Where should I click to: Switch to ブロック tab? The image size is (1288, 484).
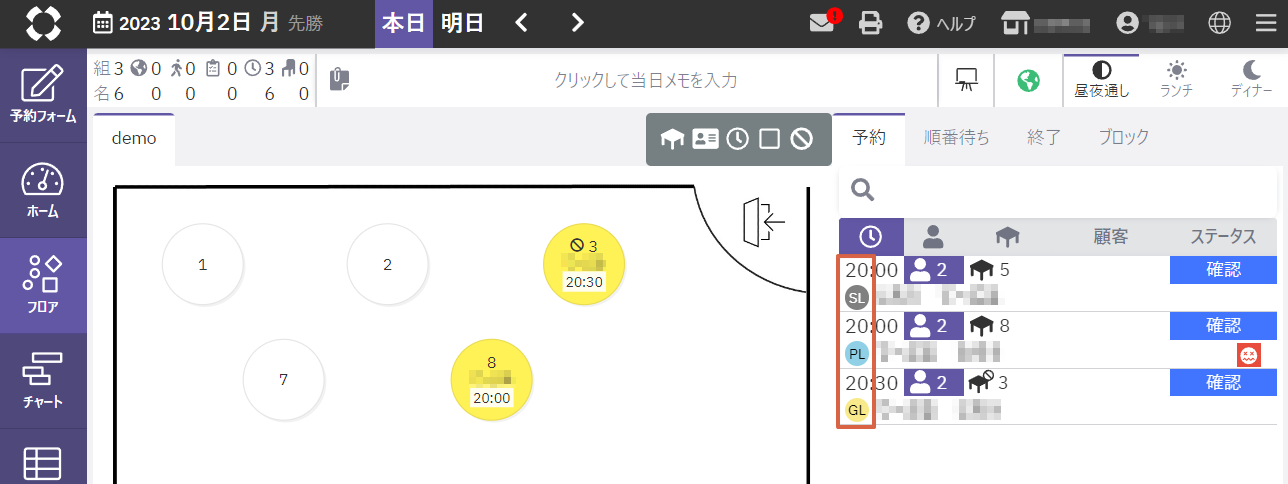1123,138
